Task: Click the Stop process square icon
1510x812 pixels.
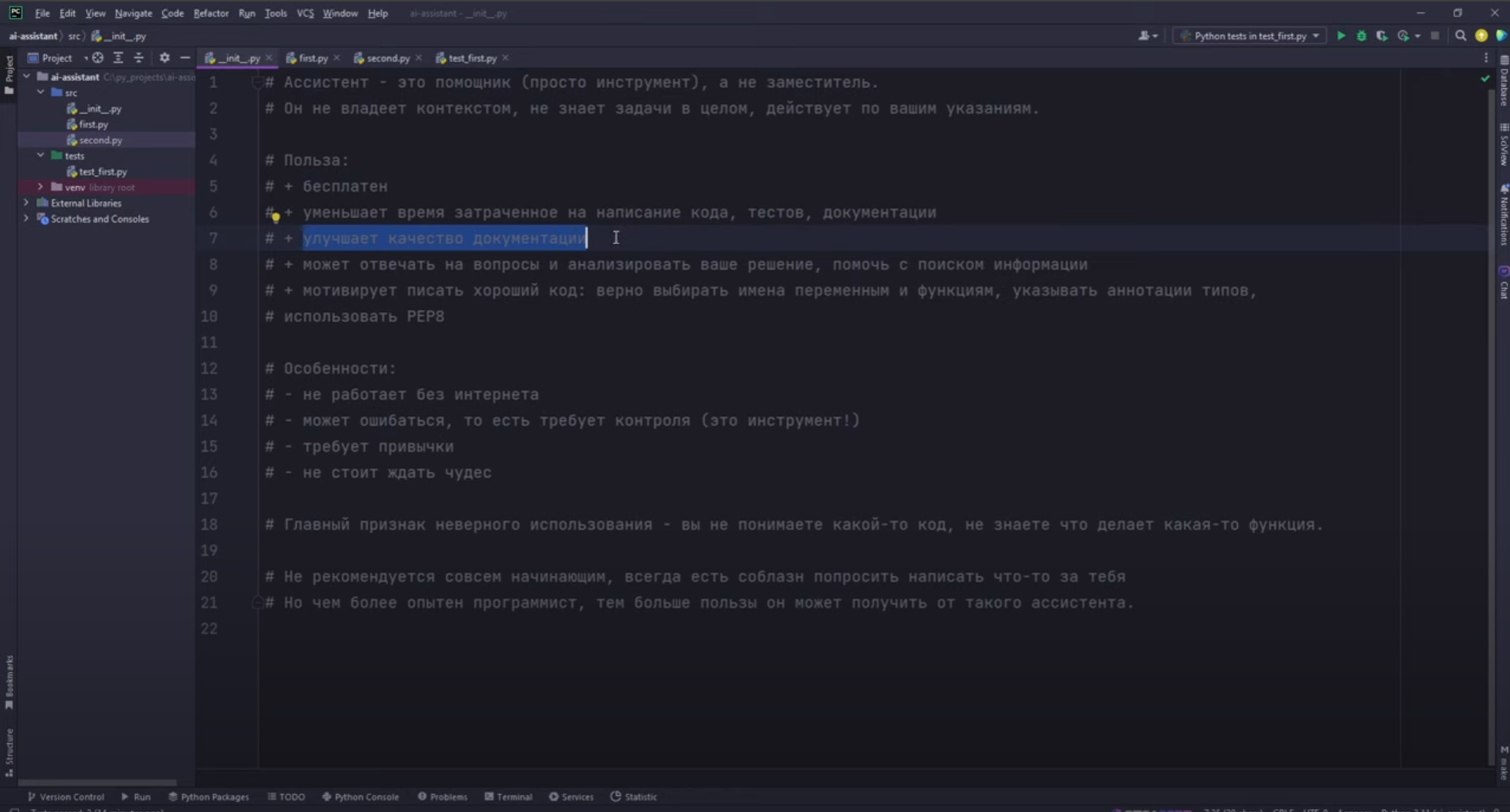Action: pos(1435,36)
